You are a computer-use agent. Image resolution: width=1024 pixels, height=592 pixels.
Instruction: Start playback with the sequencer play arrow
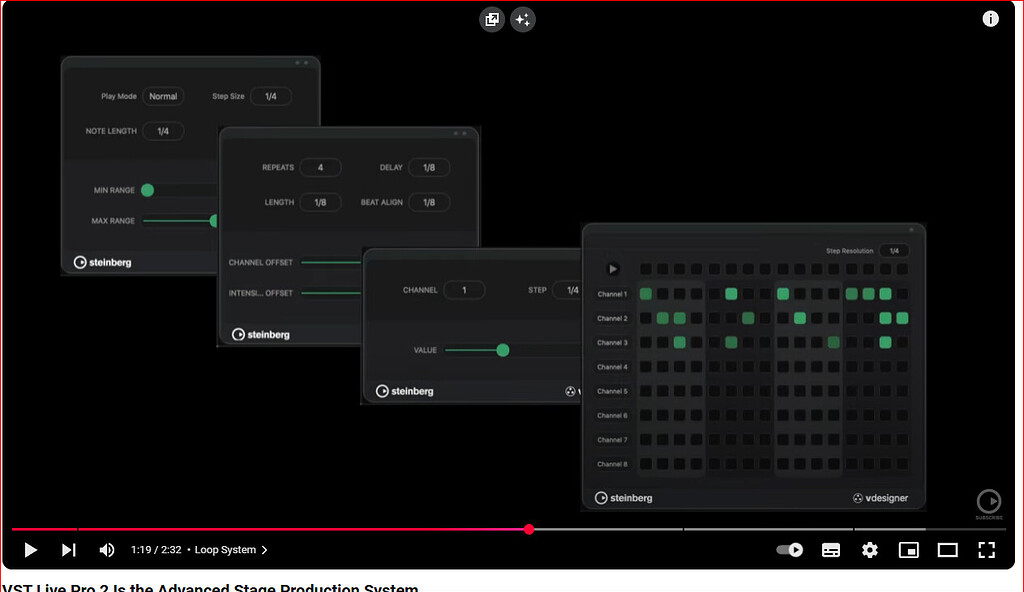(614, 268)
